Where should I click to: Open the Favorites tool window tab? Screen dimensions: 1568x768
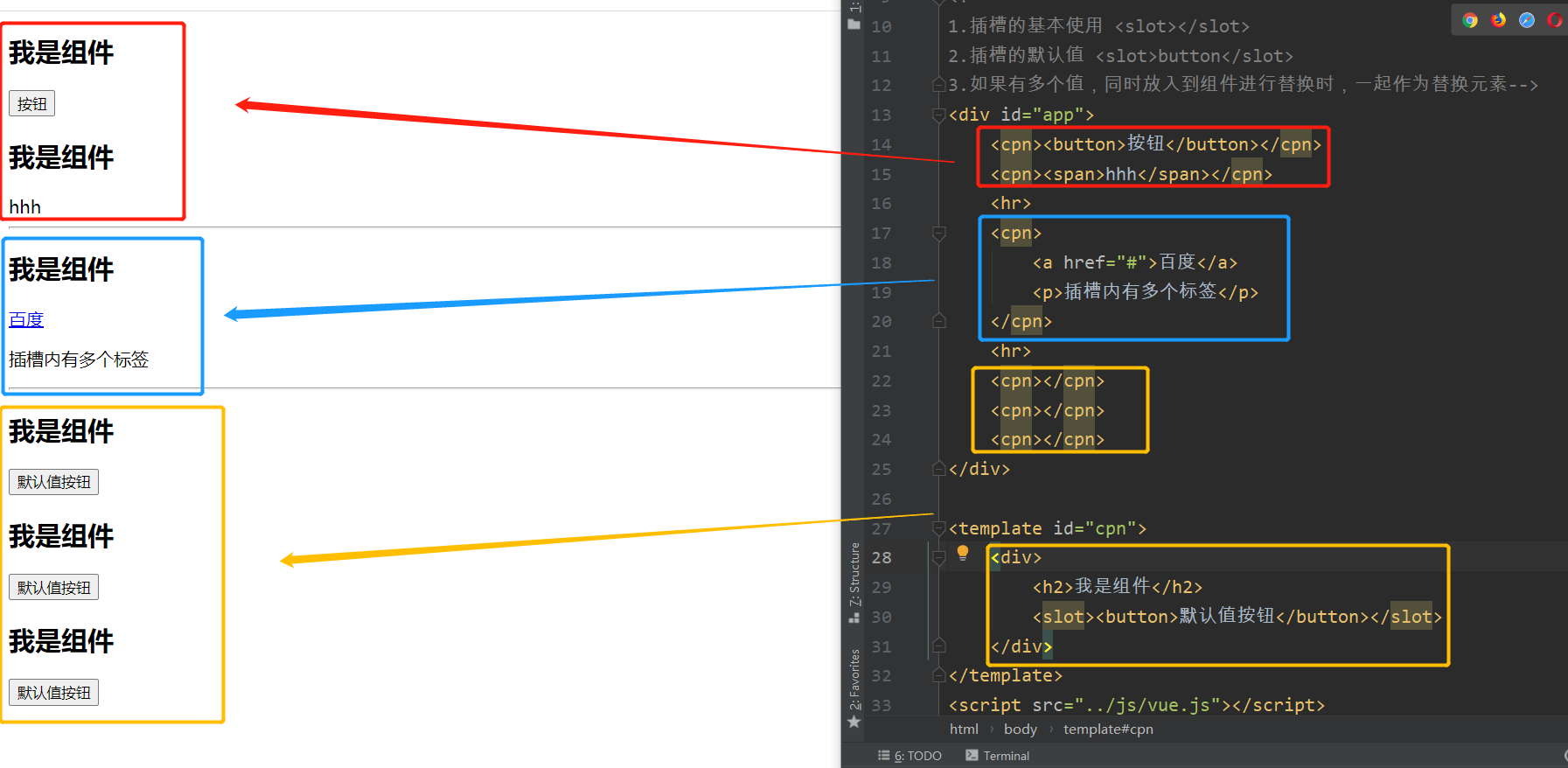point(854,688)
